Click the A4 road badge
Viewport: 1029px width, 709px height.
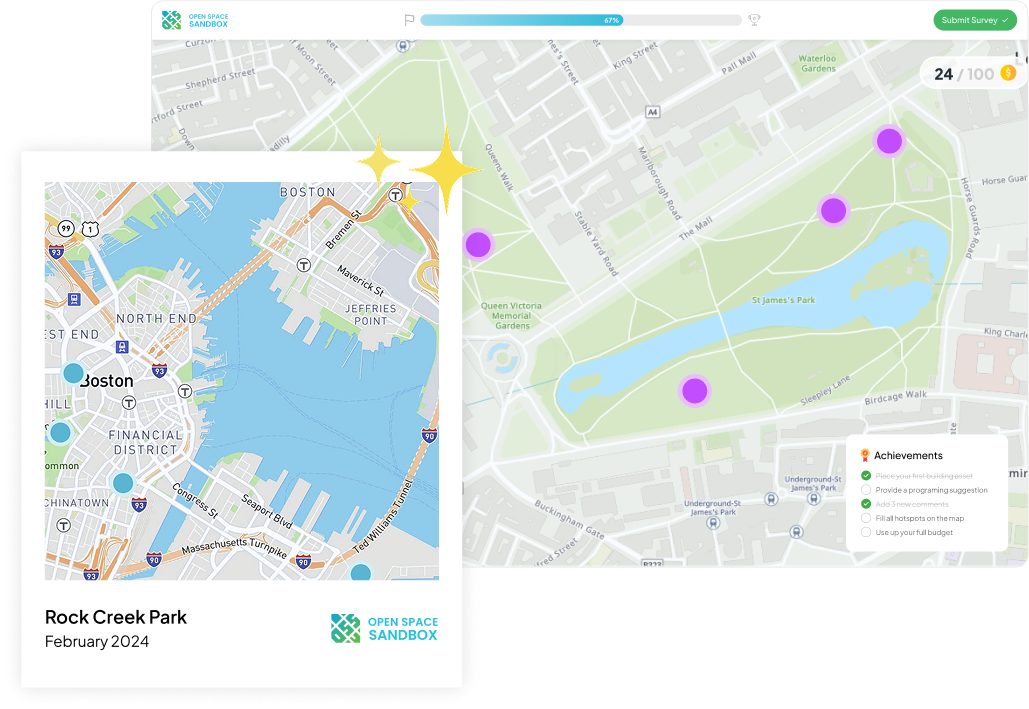point(652,112)
